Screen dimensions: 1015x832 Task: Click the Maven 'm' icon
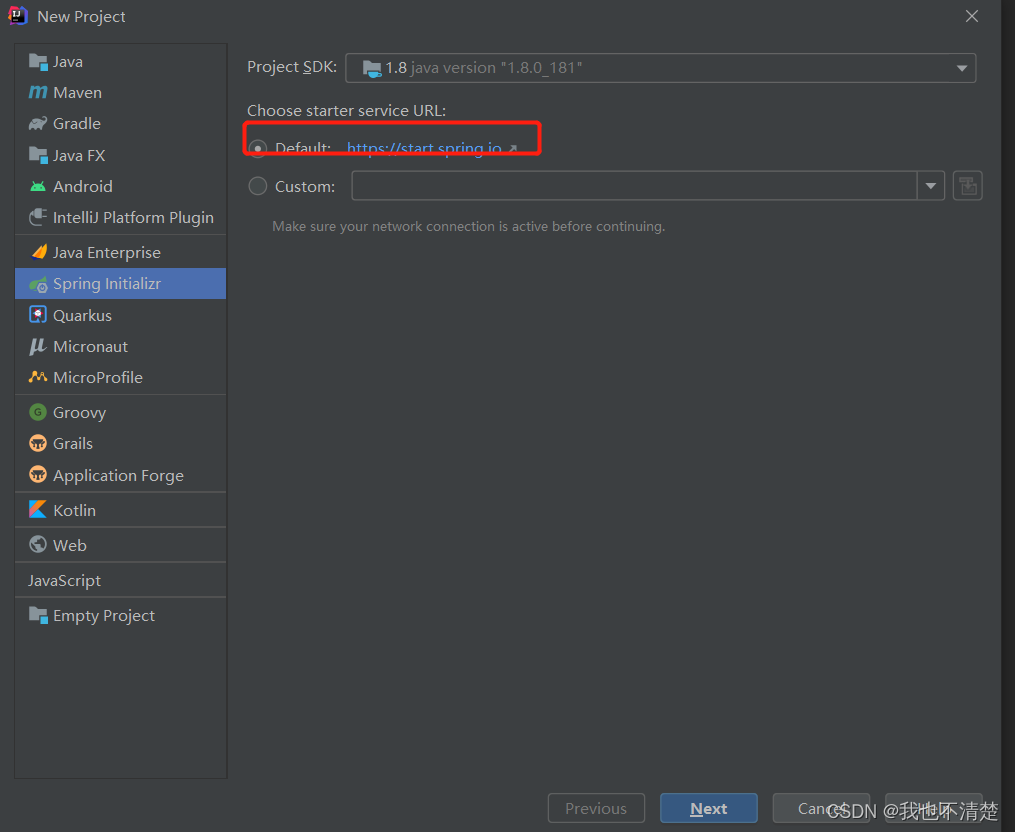click(38, 93)
